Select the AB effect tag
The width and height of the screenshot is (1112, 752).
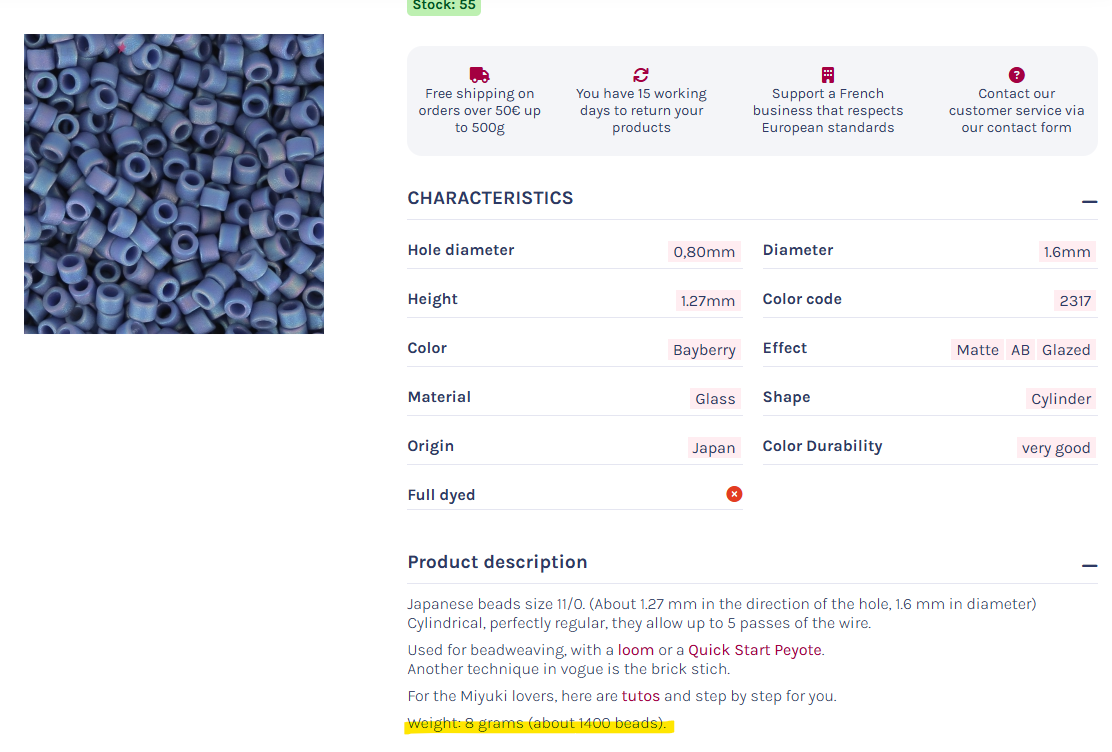[1020, 350]
